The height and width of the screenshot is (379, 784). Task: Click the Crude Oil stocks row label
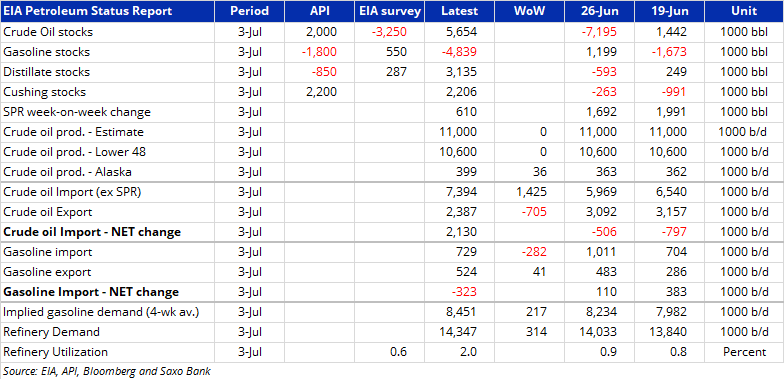click(48, 32)
